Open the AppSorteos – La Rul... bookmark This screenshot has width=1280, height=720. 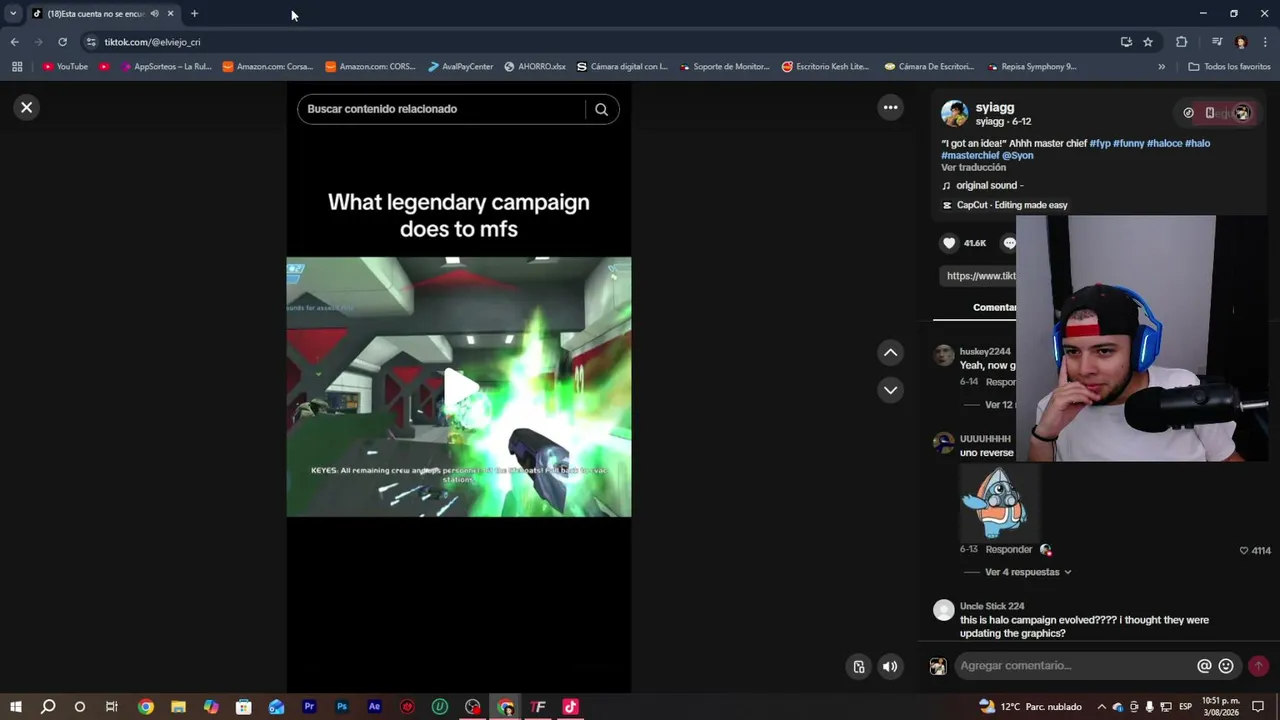(x=165, y=67)
